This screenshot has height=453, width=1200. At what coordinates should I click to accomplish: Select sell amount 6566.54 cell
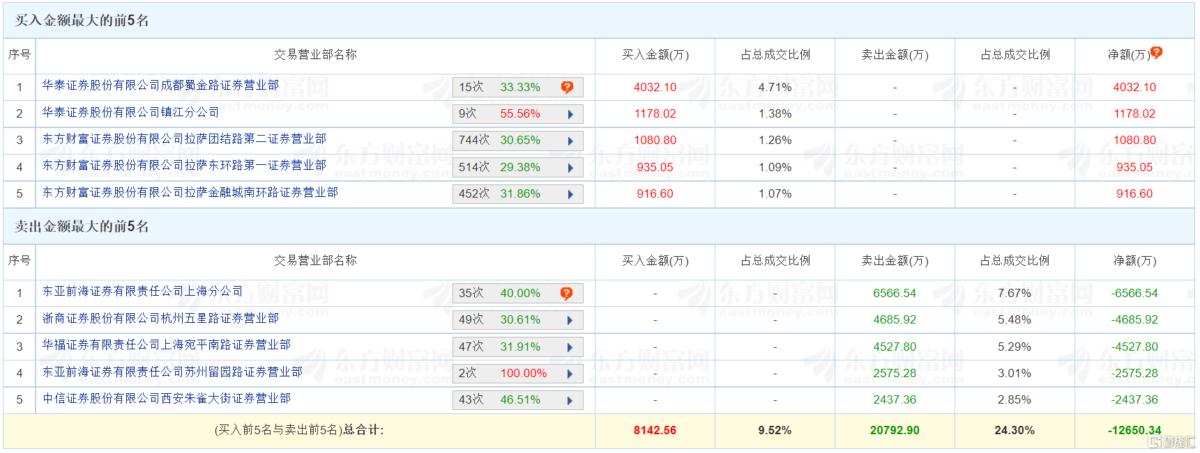pos(895,293)
